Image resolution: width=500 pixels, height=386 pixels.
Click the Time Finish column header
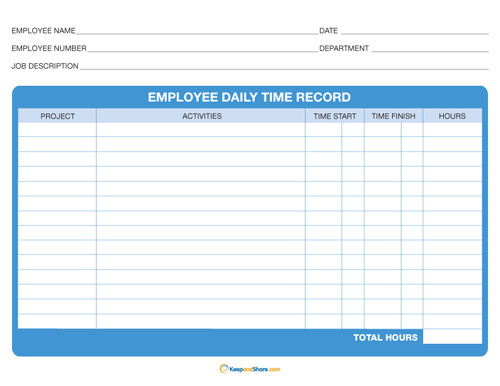[x=394, y=116]
